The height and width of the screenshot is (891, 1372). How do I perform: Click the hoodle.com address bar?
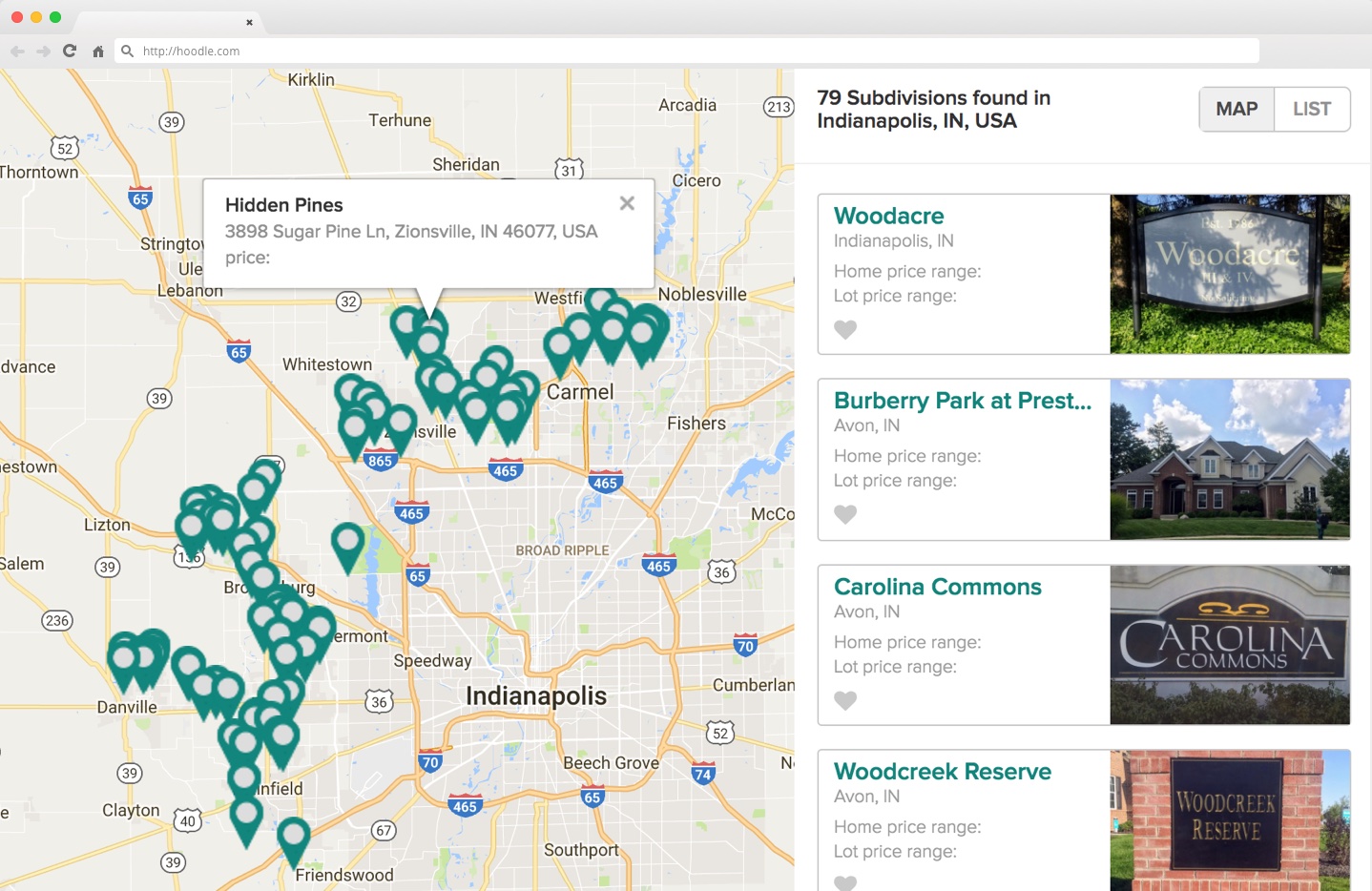[x=687, y=52]
